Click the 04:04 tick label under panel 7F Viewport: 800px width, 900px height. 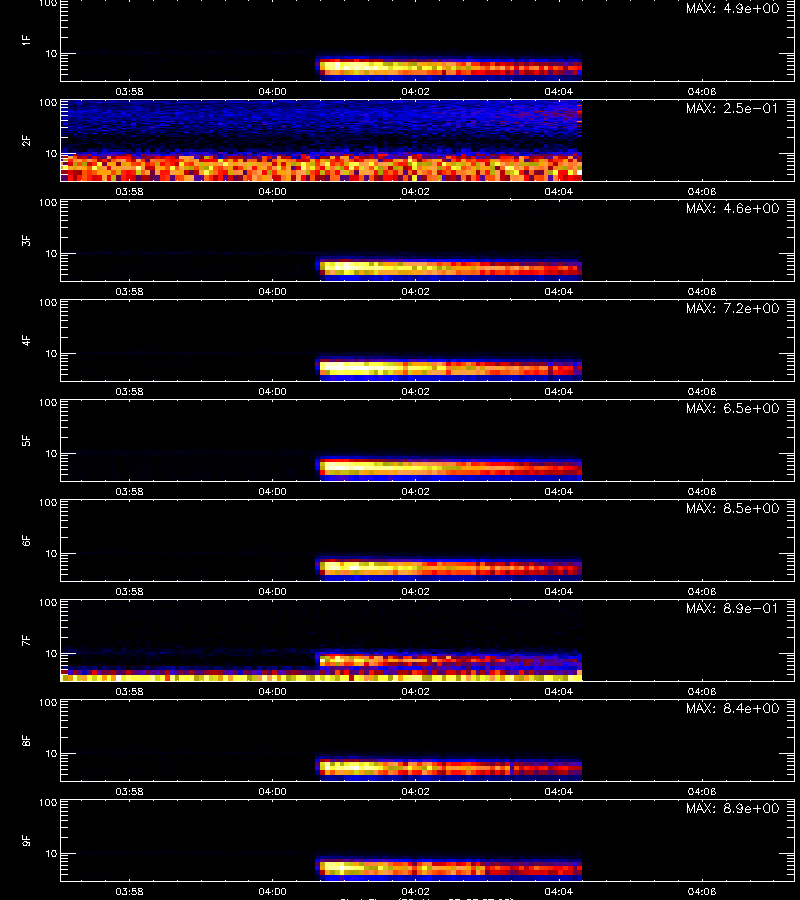(558, 691)
